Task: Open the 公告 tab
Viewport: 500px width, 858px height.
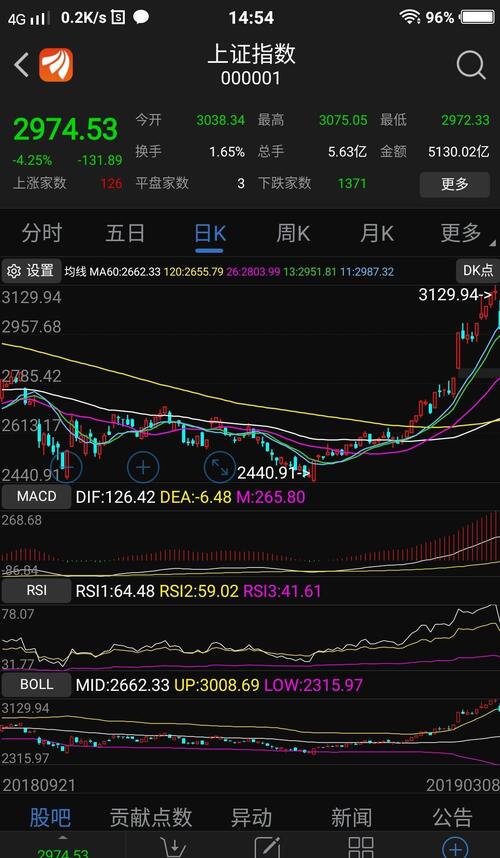Action: 452,818
